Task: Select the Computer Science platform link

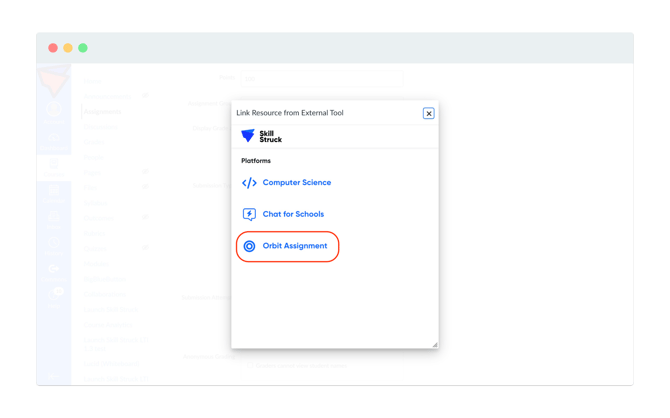Action: [297, 183]
